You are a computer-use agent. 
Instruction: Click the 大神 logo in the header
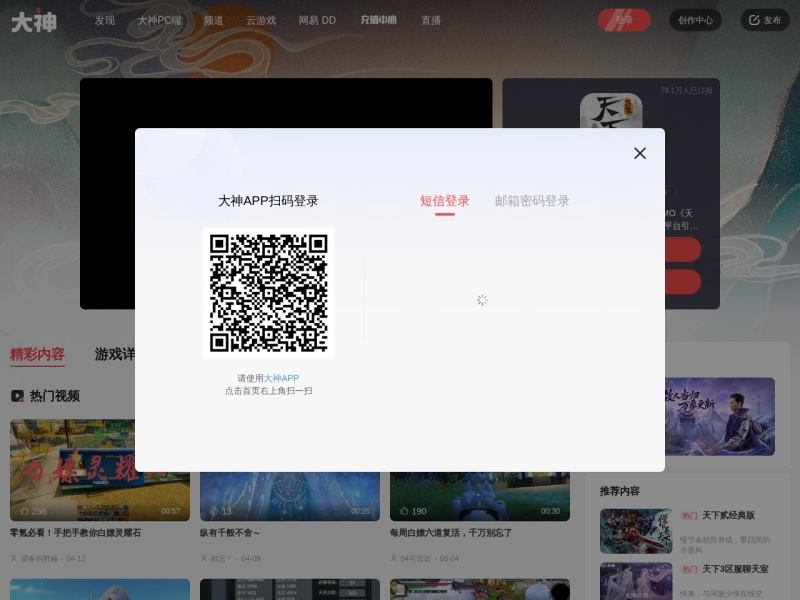pyautogui.click(x=34, y=21)
